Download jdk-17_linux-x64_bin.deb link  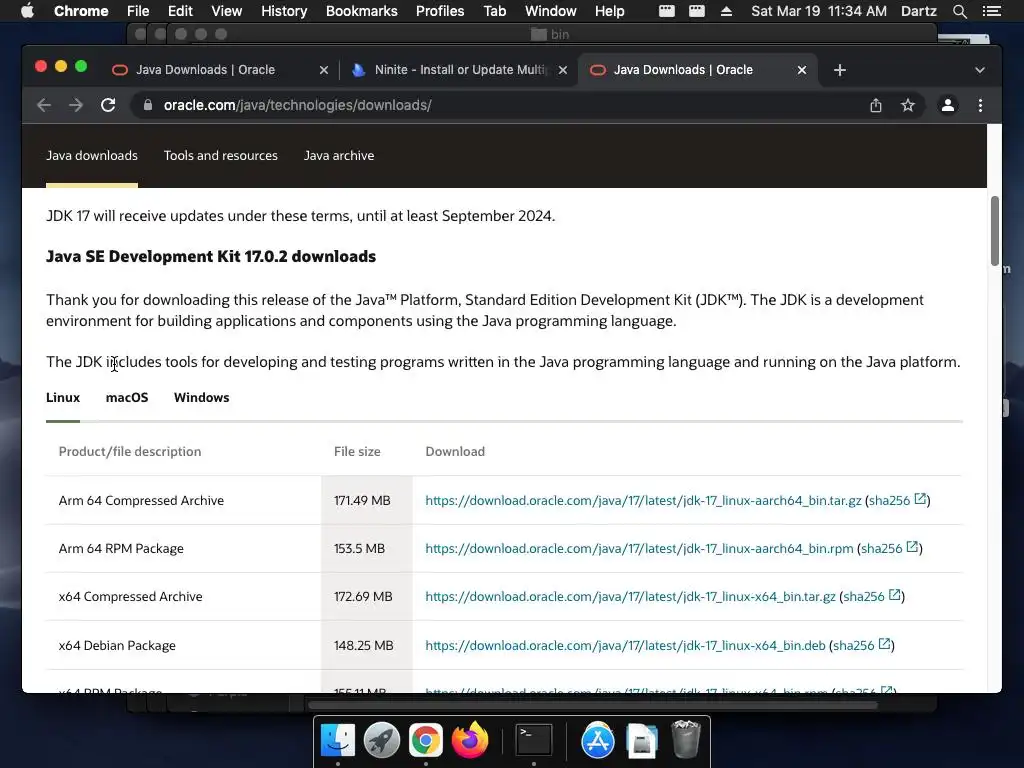tap(625, 645)
